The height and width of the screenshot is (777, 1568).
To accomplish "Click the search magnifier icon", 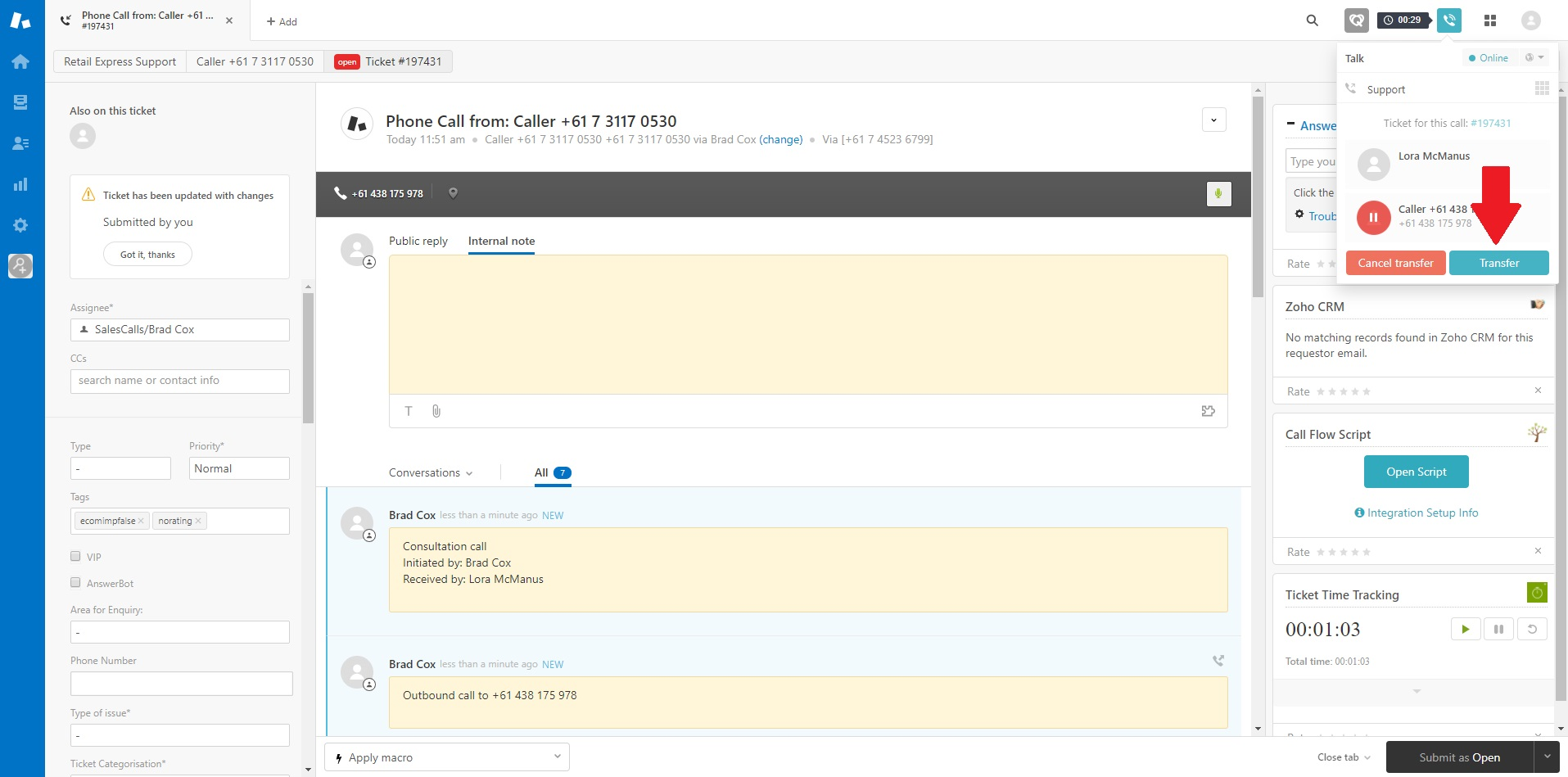I will click(1312, 20).
